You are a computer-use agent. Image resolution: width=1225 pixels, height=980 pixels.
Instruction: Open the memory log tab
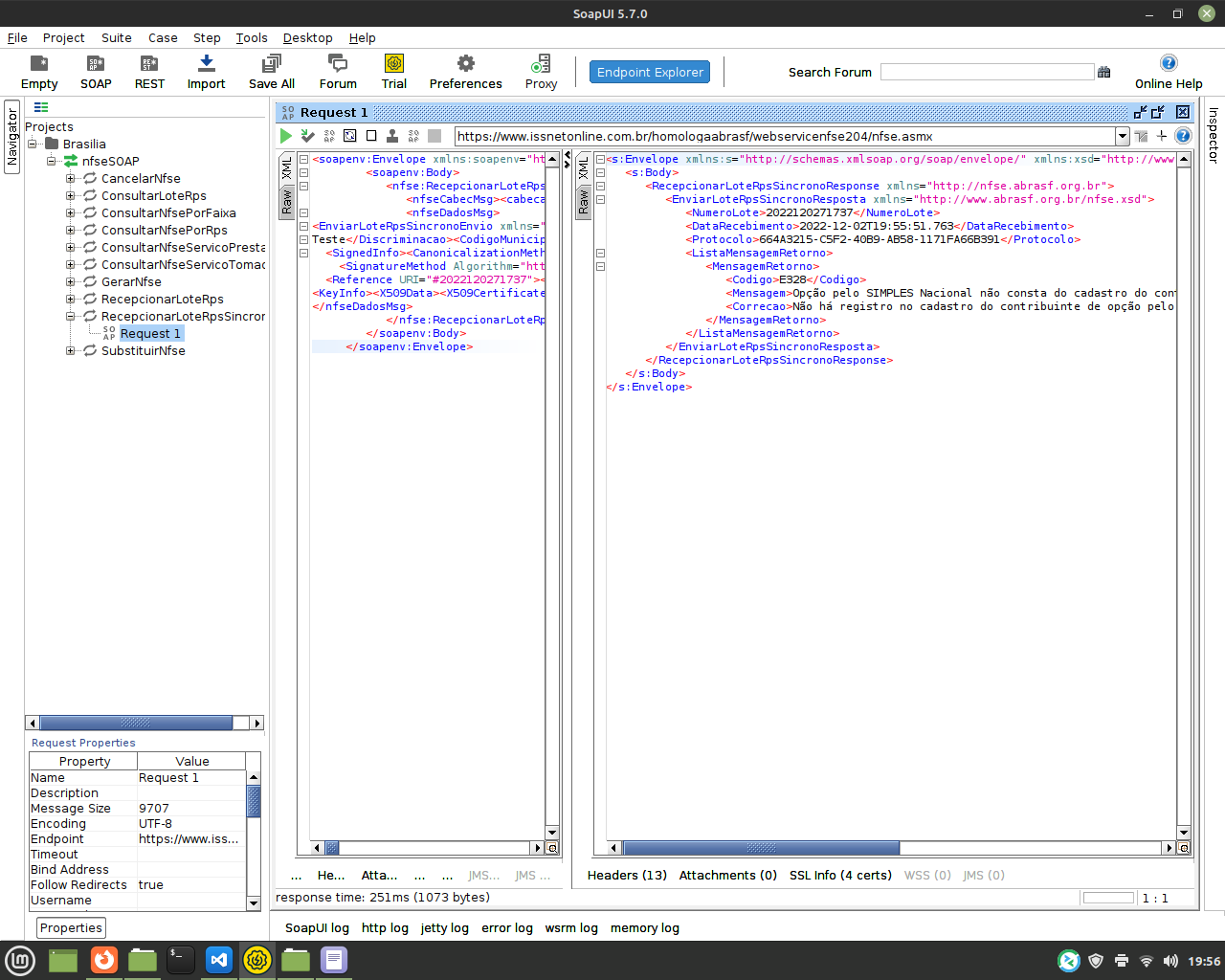645,927
